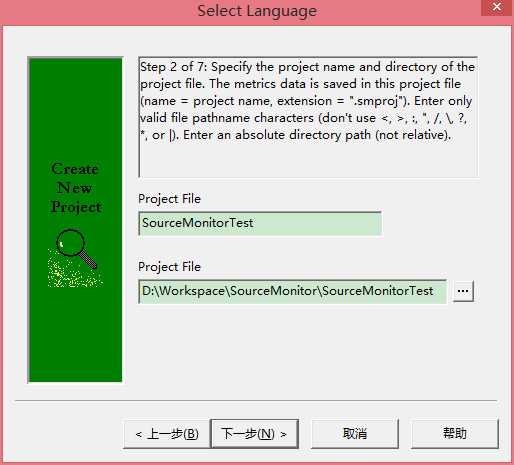The image size is (514, 465).
Task: Click the magnifying glass wizard image
Action: (x=75, y=258)
